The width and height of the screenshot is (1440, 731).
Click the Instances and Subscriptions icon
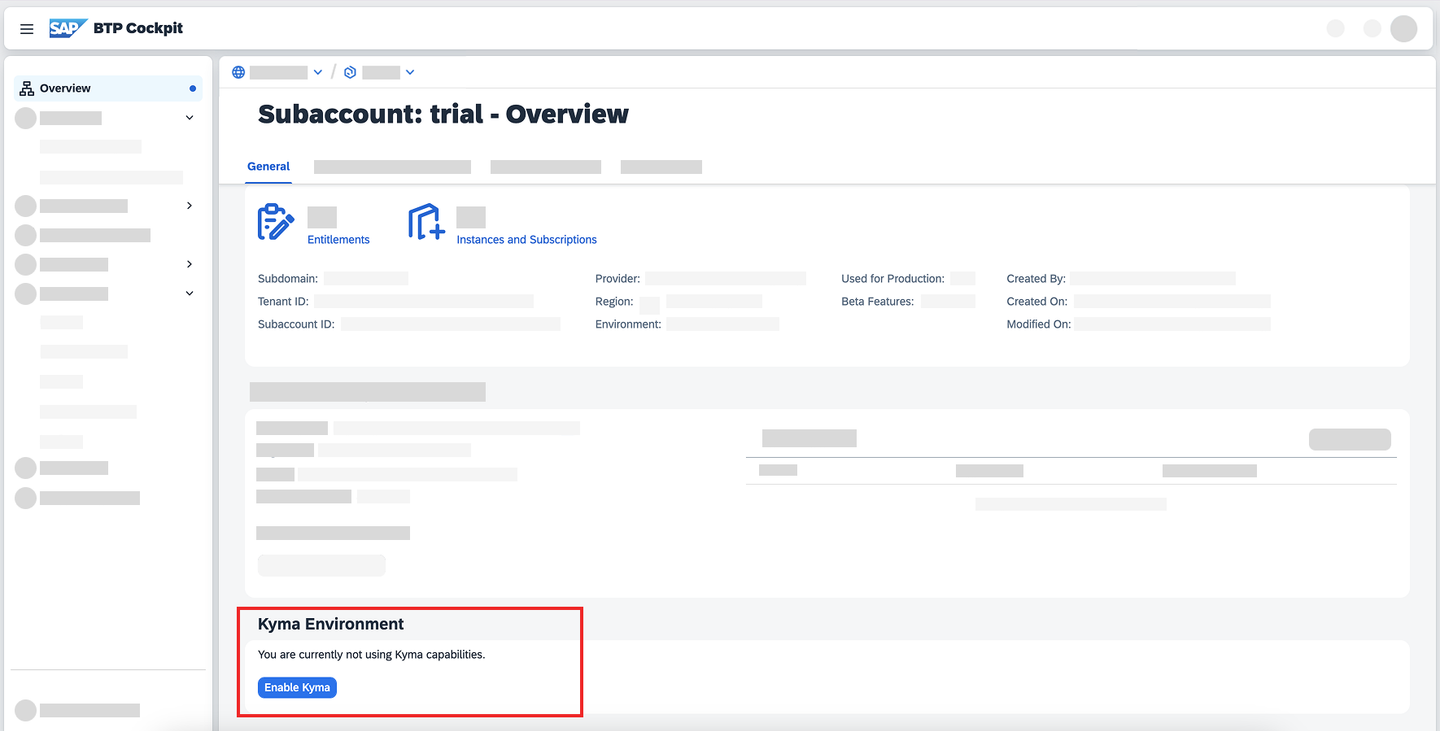(427, 222)
